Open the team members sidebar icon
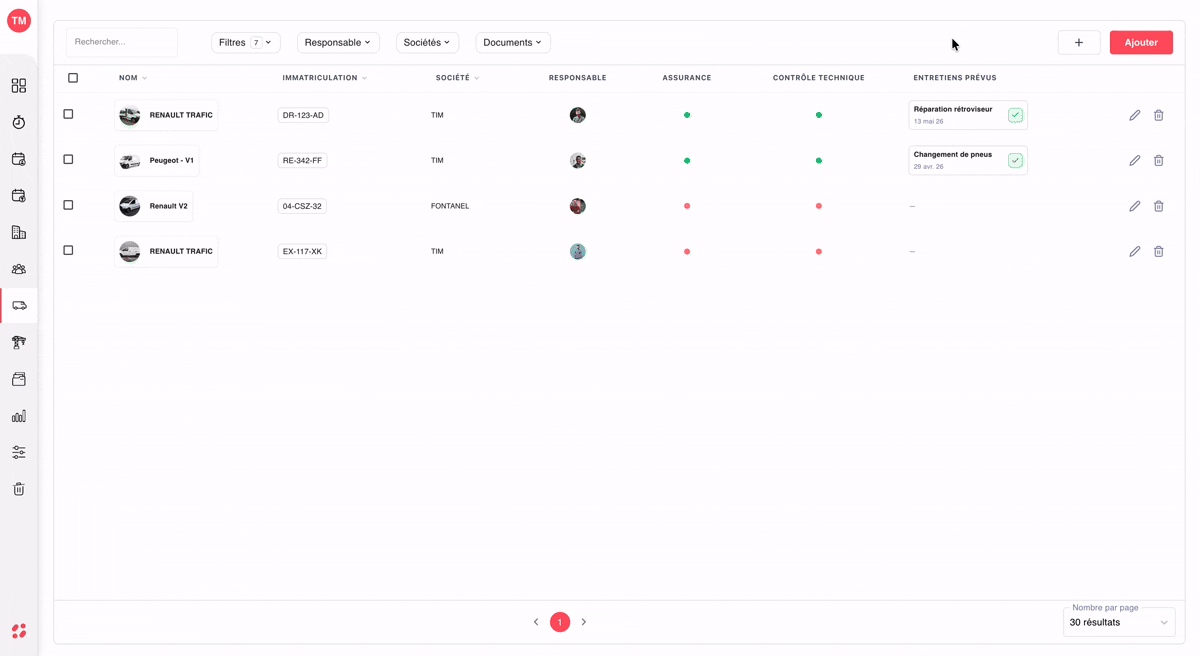This screenshot has height=656, width=1200. pos(18,269)
